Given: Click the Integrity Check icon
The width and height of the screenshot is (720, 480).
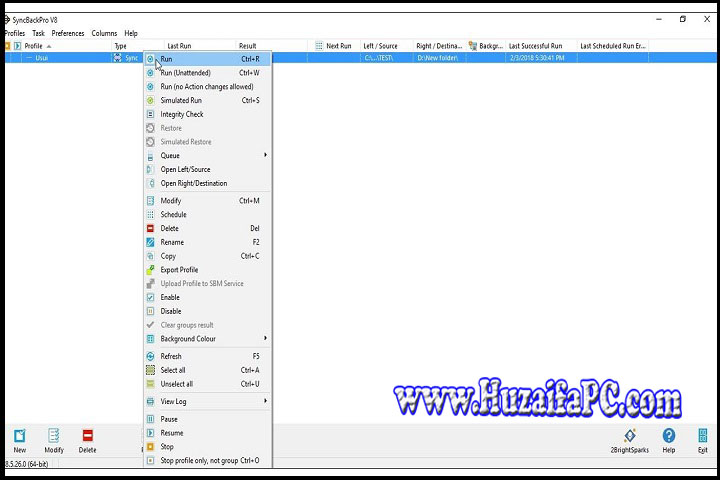Looking at the screenshot, I should pyautogui.click(x=150, y=114).
